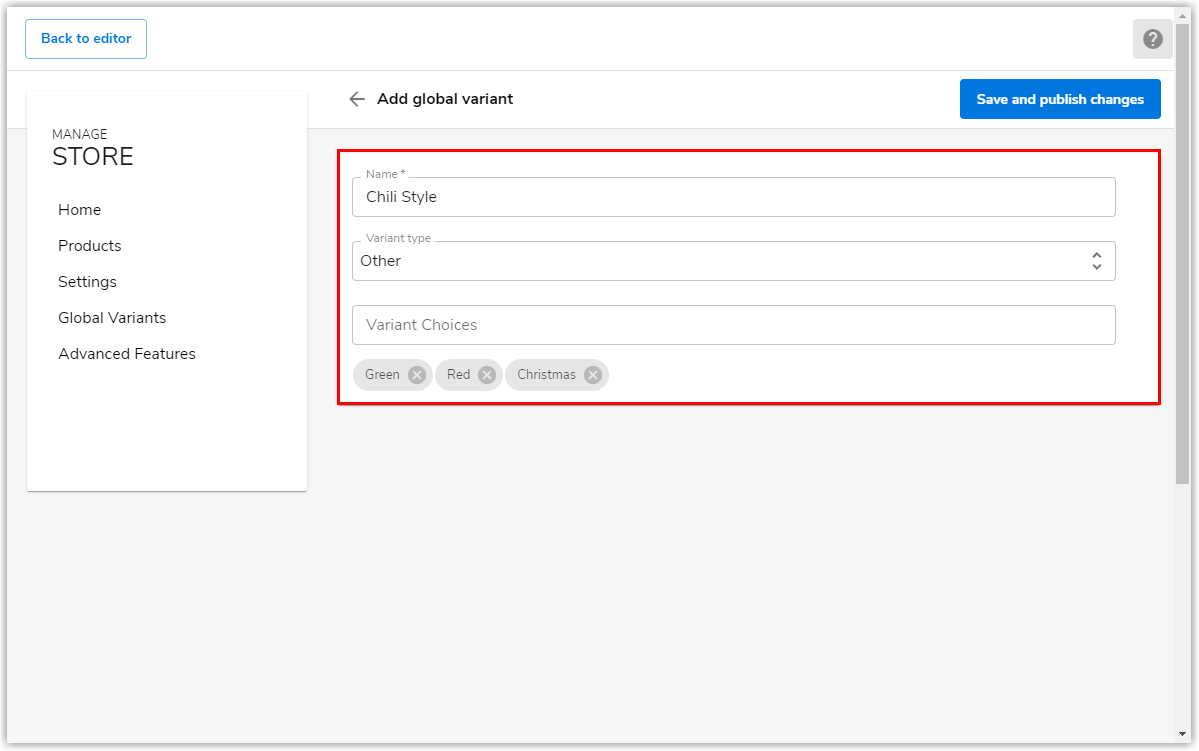
Task: Open Products in store menu
Action: click(89, 245)
